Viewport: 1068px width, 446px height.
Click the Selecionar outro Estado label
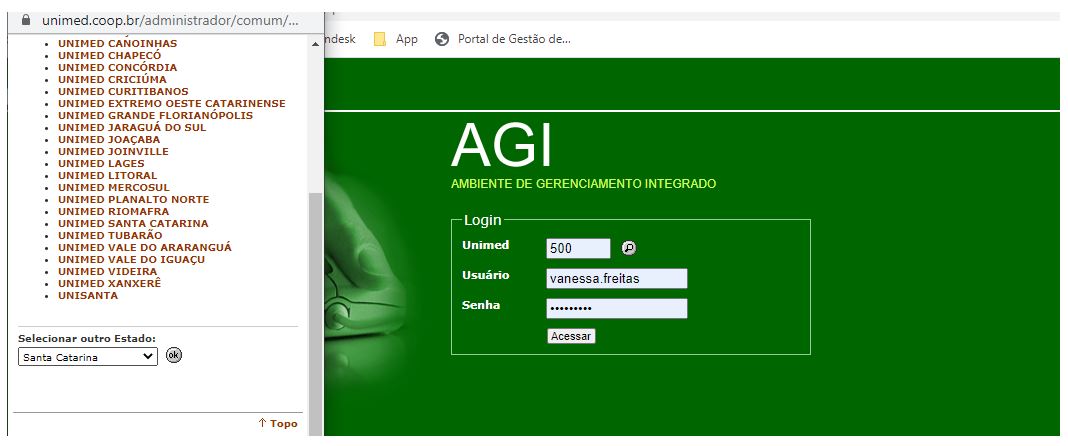coord(87,338)
